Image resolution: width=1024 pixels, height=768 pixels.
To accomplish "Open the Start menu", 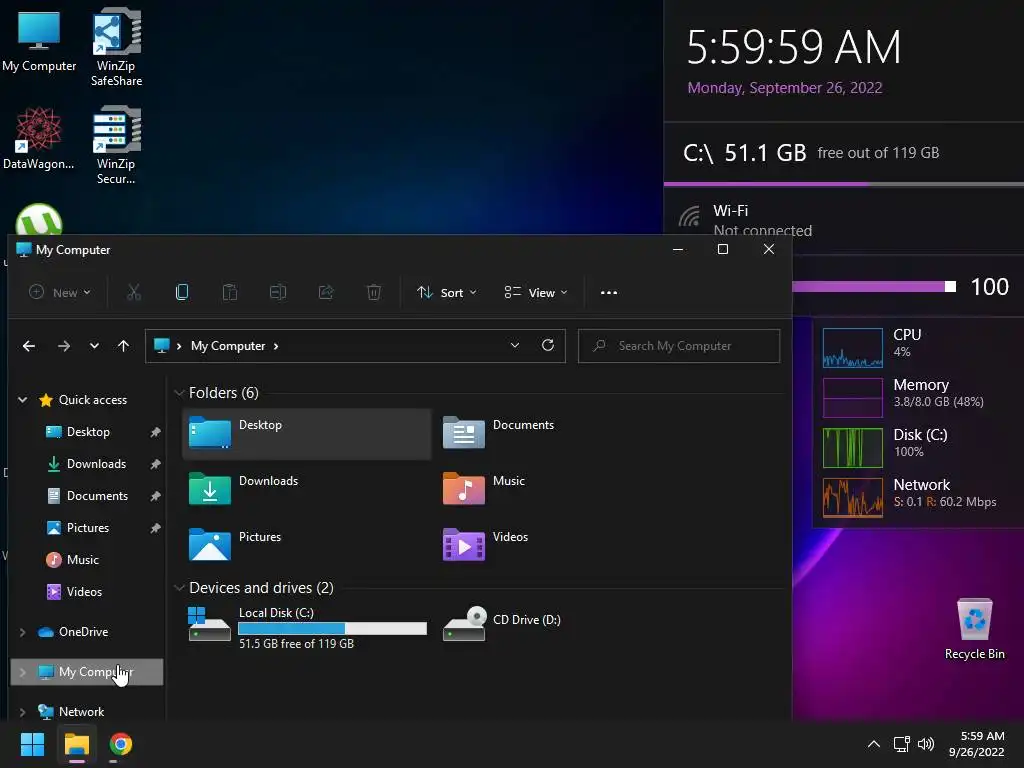I will [32, 744].
